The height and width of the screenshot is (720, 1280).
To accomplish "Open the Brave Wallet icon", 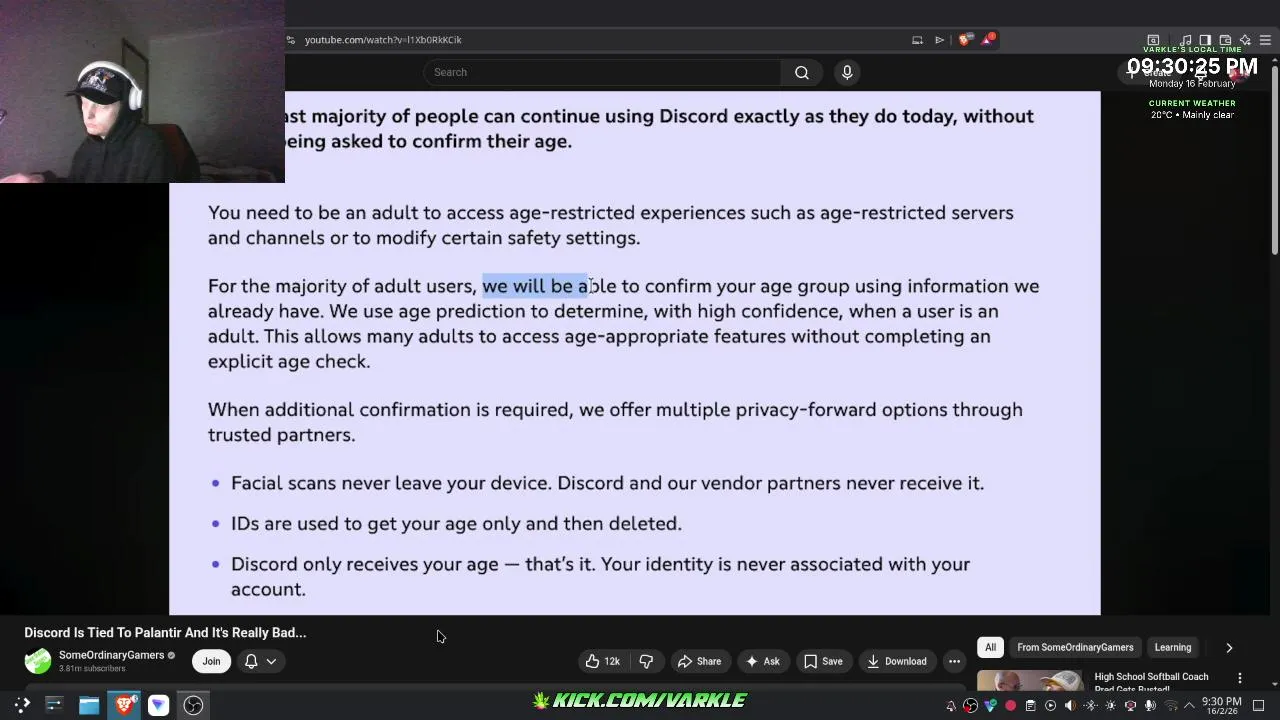I will tap(1225, 40).
